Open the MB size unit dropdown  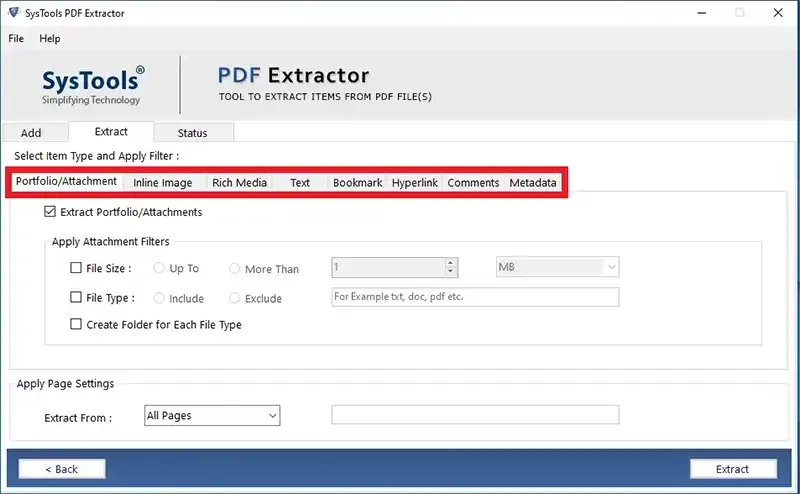point(558,268)
